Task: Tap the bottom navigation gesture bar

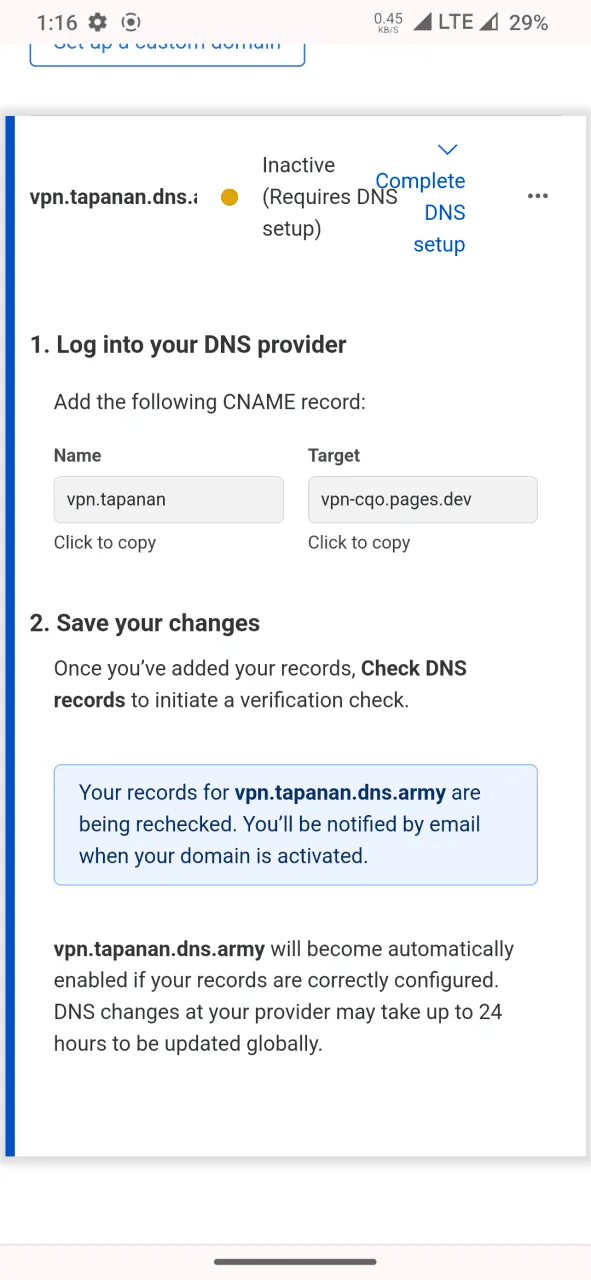Action: (x=295, y=1262)
